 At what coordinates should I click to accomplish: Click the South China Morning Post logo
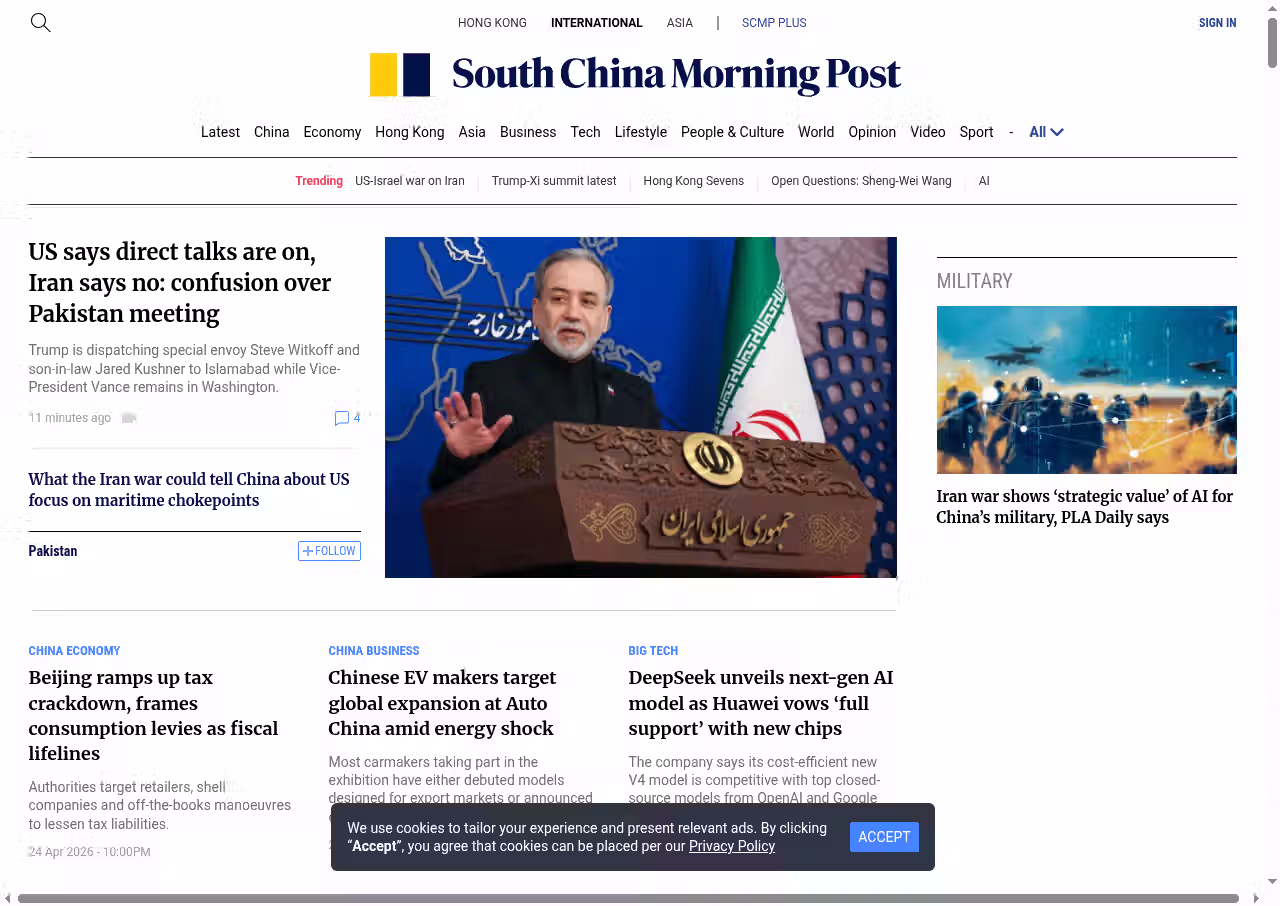point(635,75)
